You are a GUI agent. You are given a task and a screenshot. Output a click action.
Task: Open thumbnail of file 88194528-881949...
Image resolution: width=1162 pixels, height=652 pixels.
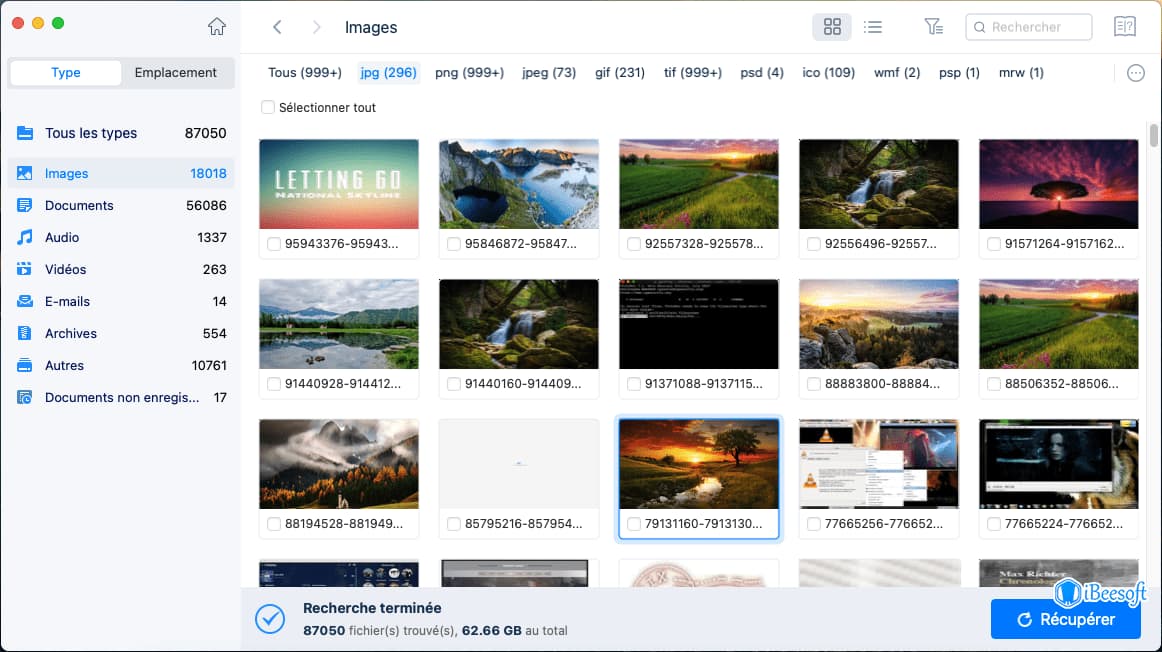click(x=339, y=464)
